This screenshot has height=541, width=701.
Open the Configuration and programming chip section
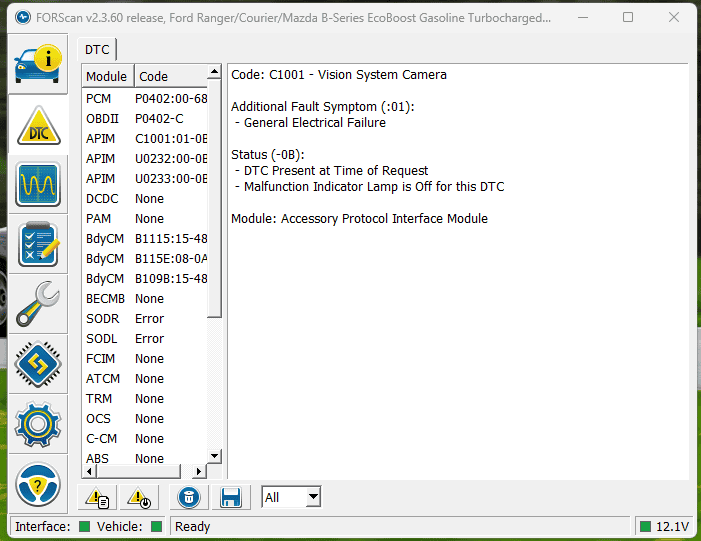pyautogui.click(x=38, y=364)
